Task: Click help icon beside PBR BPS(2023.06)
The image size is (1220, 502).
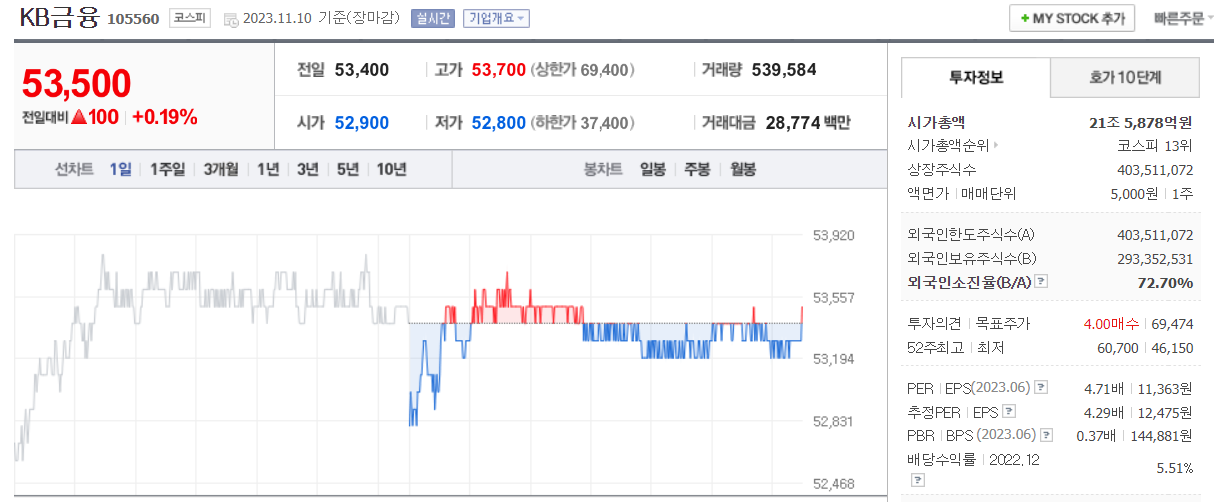Action: 1047,435
